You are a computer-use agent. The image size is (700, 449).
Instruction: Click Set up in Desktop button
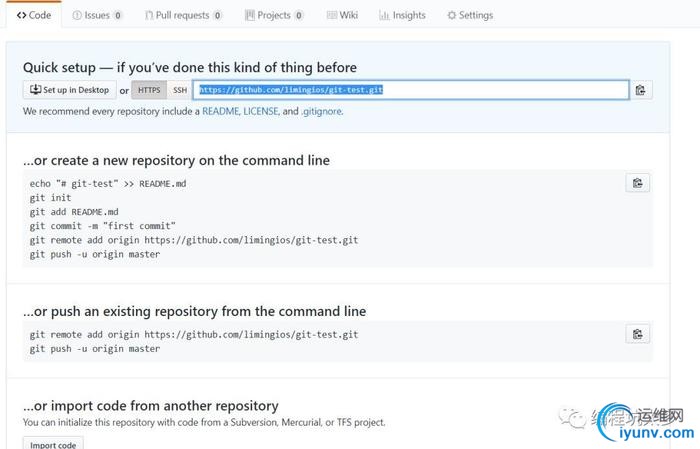click(x=70, y=90)
